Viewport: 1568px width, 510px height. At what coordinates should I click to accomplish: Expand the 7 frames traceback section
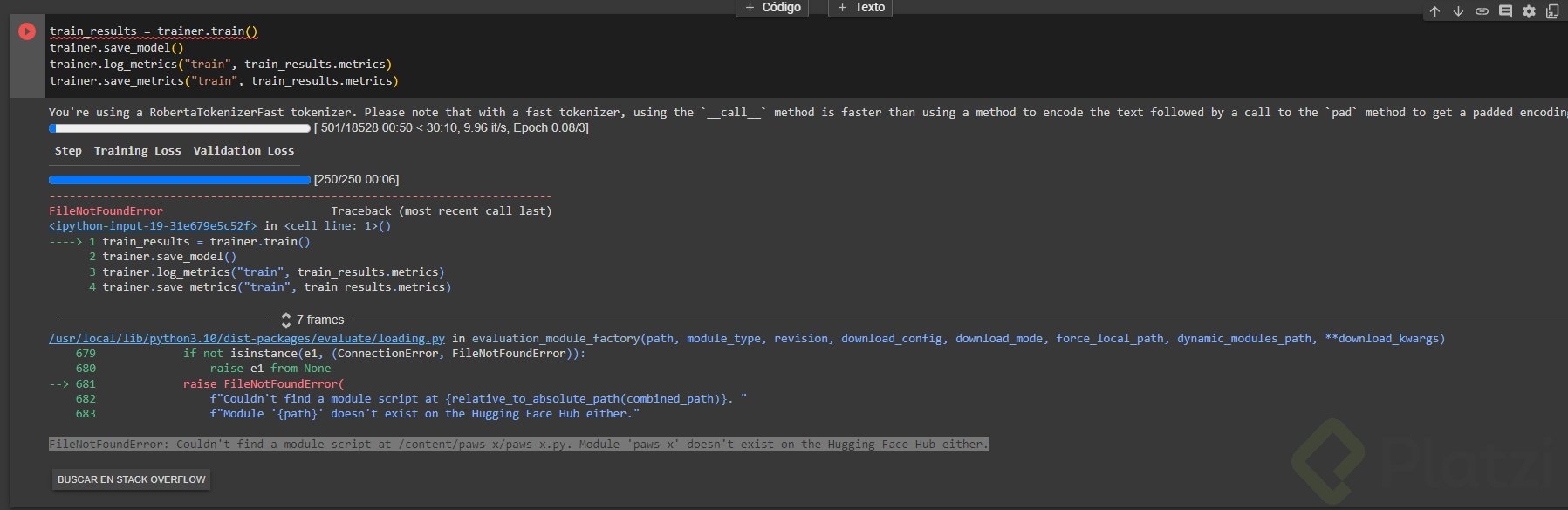coord(312,320)
